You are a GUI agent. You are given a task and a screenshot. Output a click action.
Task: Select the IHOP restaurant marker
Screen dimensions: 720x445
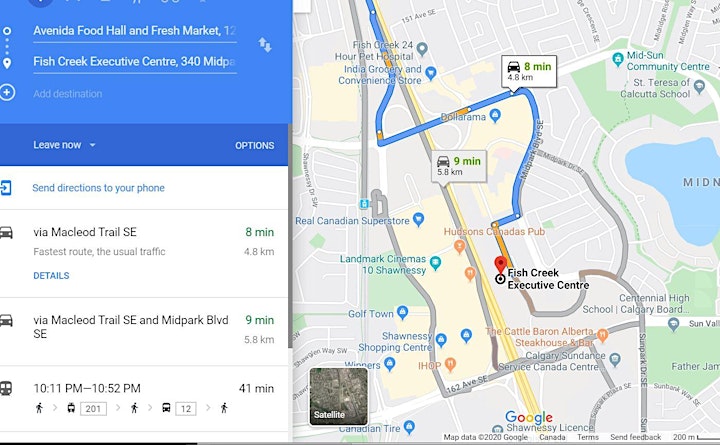pos(450,365)
